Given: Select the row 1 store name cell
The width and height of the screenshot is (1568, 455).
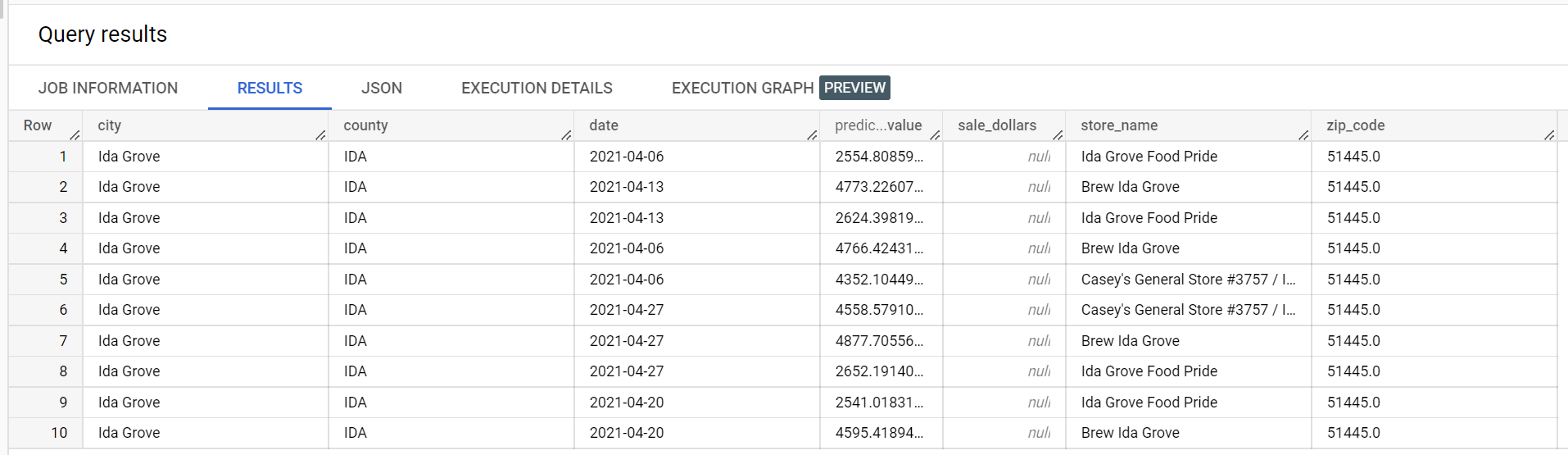Looking at the screenshot, I should tap(1149, 157).
